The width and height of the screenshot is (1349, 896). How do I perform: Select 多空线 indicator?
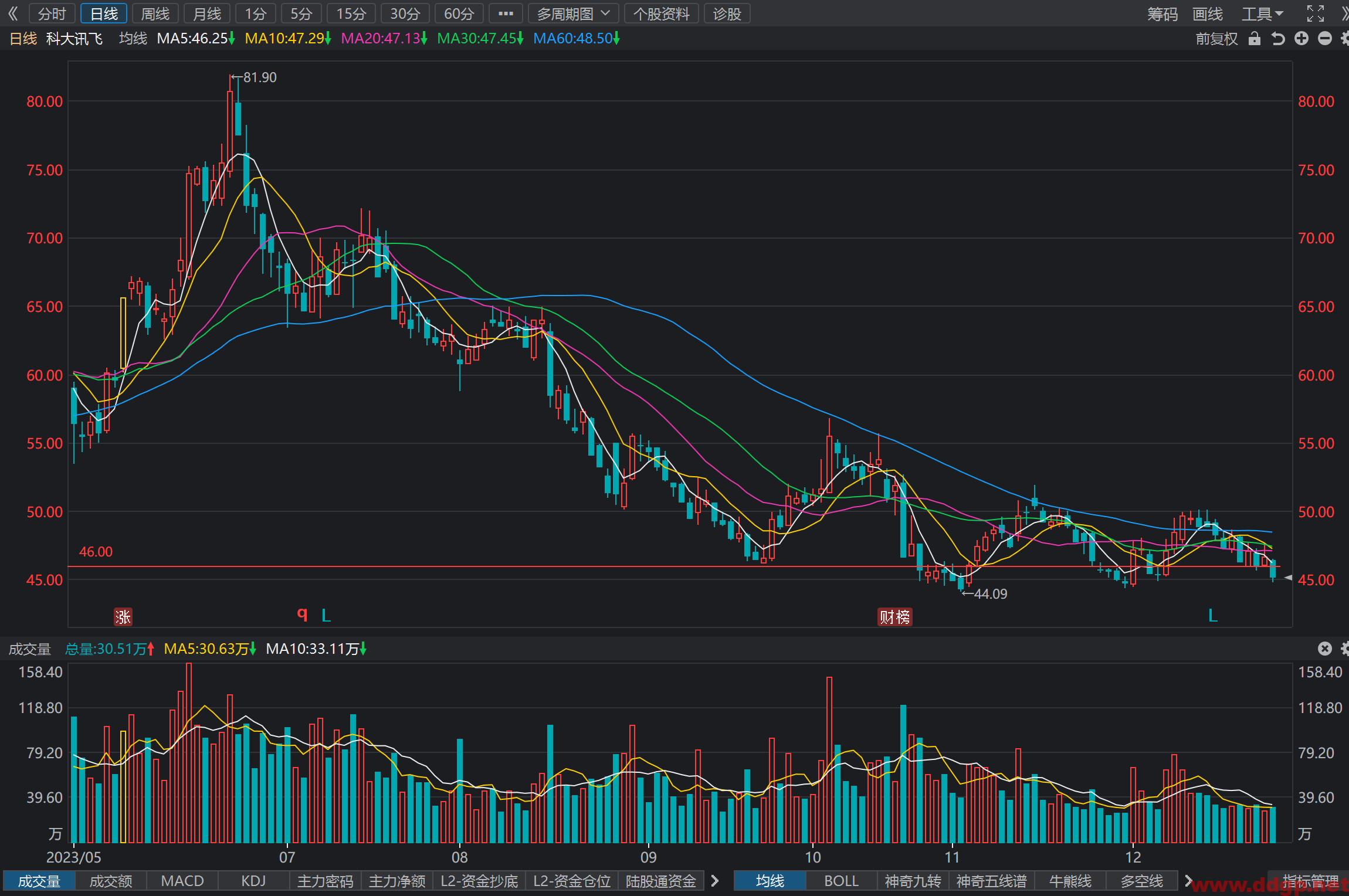click(1142, 881)
